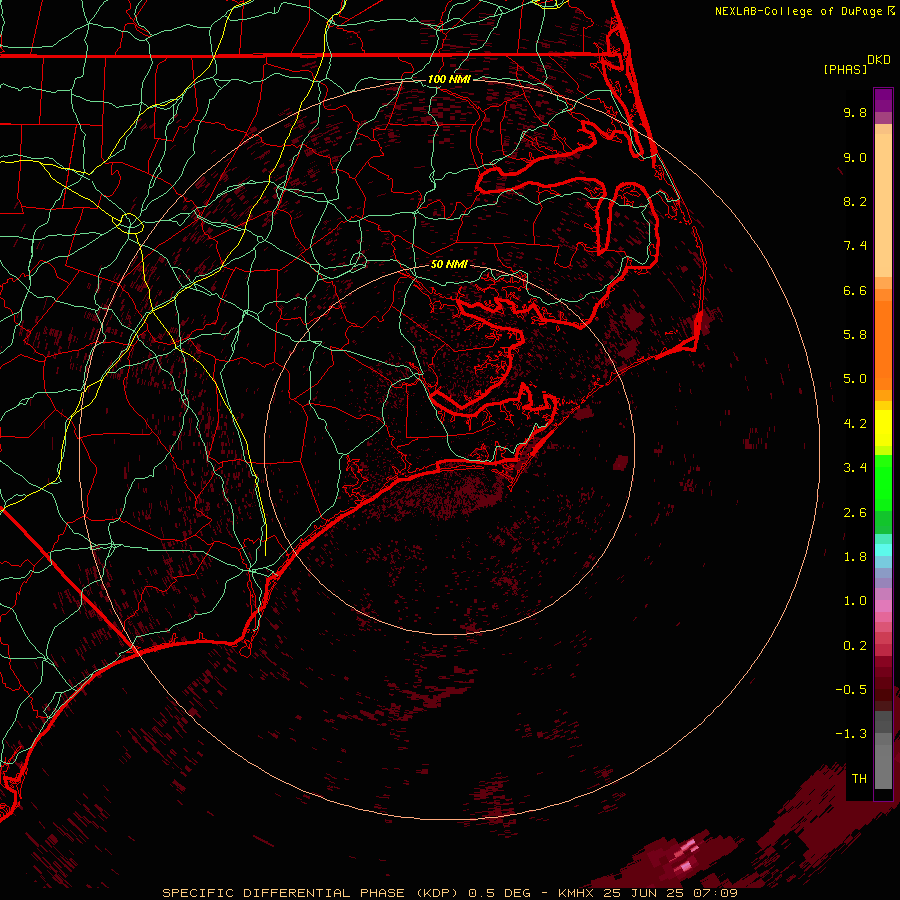The width and height of the screenshot is (900, 900).
Task: Click the 6.6 scale value
Action: (x=855, y=290)
